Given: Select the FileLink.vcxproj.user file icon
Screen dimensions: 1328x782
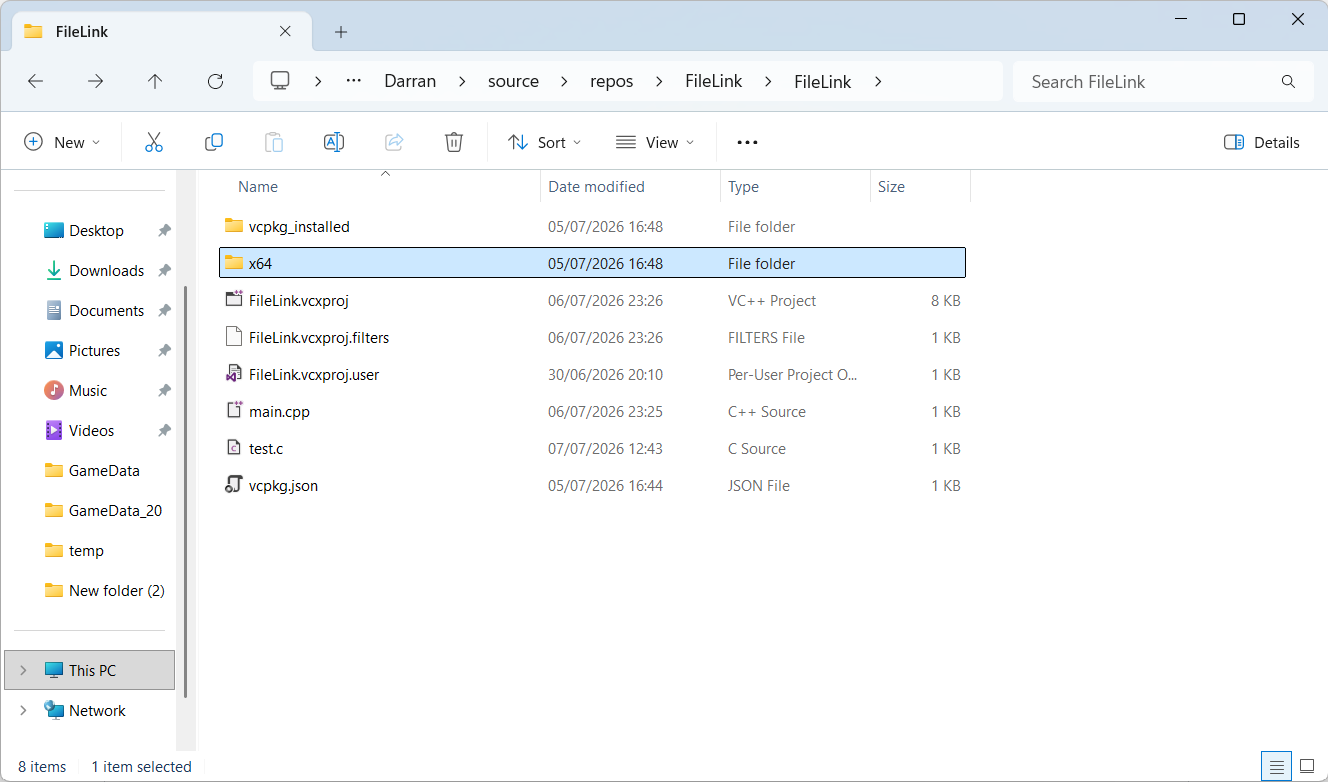Looking at the screenshot, I should (234, 374).
